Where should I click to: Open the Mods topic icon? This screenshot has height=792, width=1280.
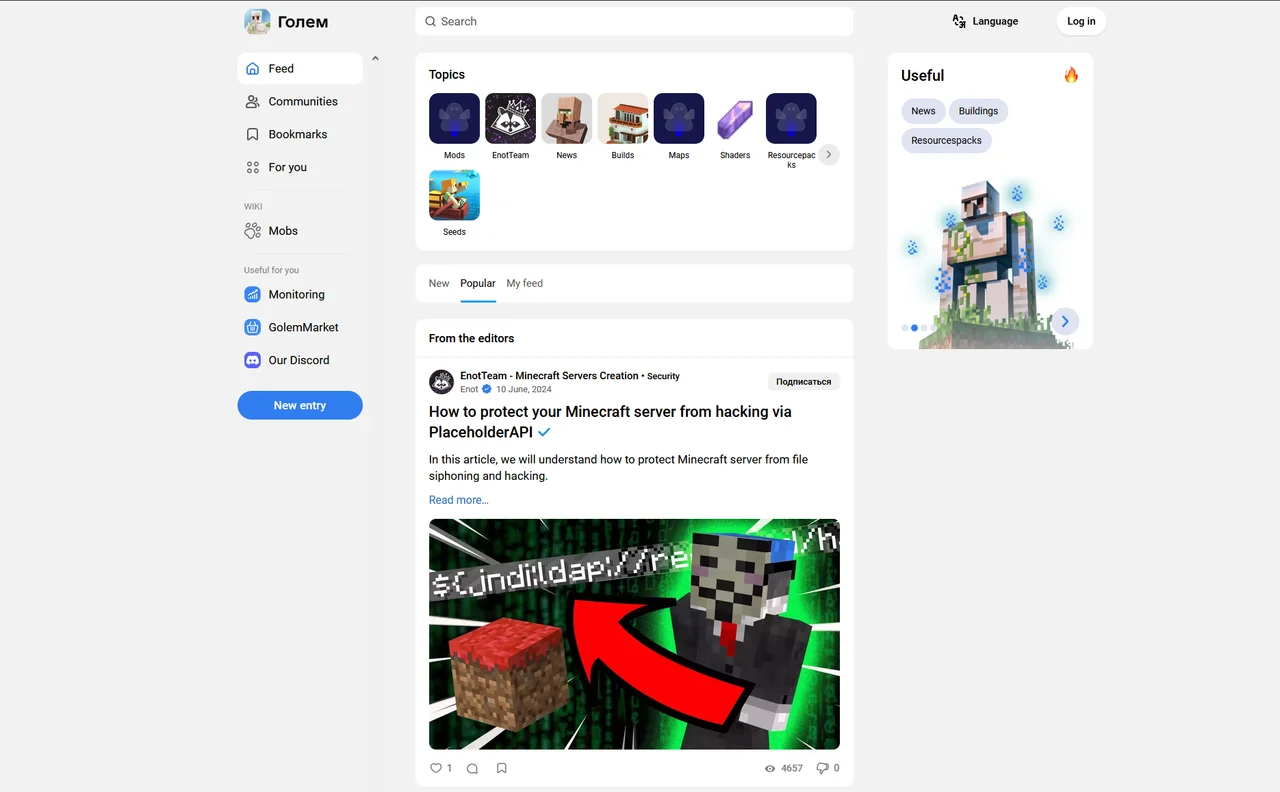click(x=454, y=119)
